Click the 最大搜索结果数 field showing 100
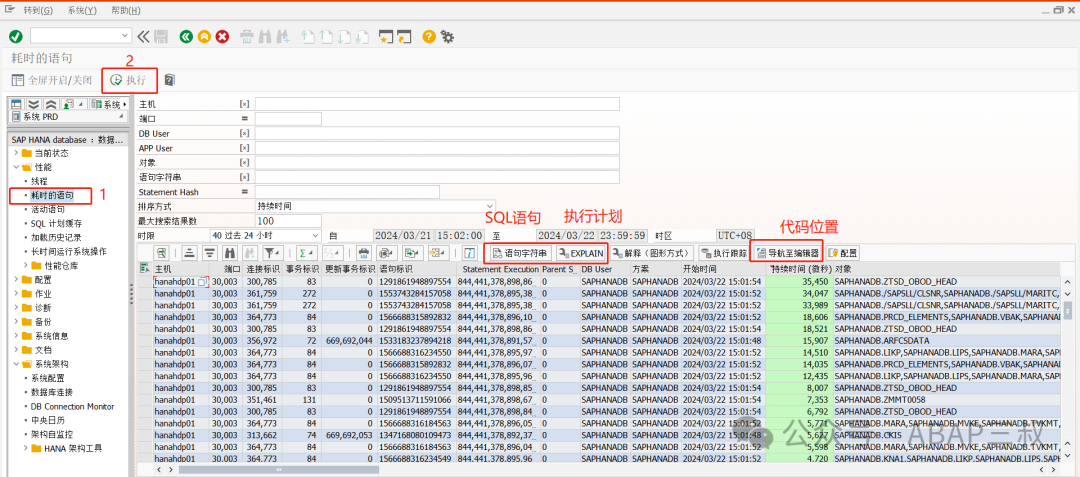 (289, 221)
